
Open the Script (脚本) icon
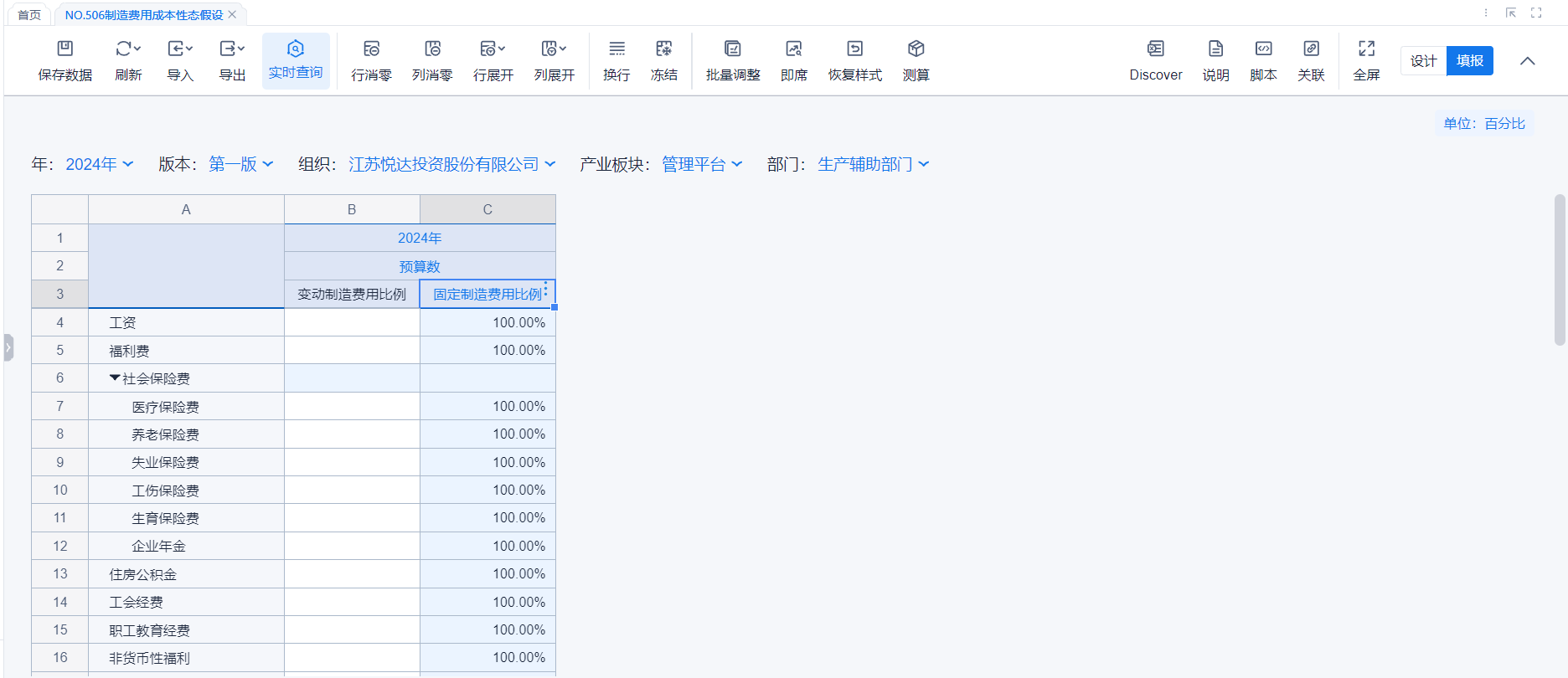1263,49
